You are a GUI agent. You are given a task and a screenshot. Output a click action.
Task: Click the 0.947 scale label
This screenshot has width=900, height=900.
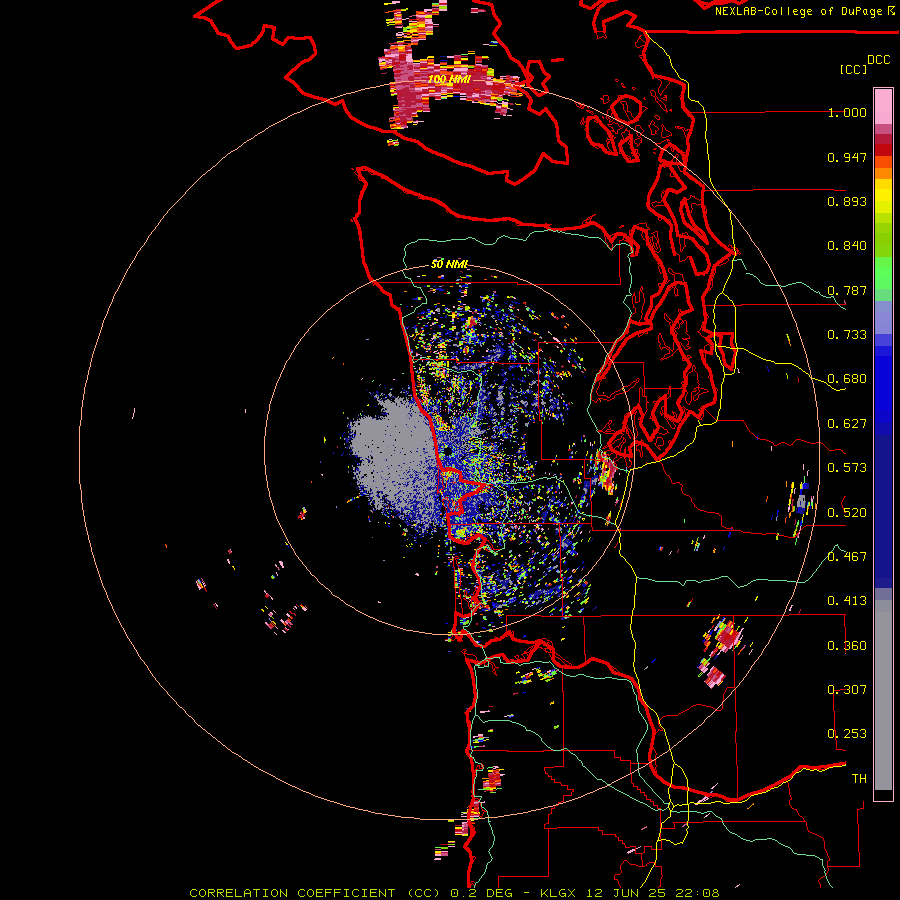[x=847, y=157]
